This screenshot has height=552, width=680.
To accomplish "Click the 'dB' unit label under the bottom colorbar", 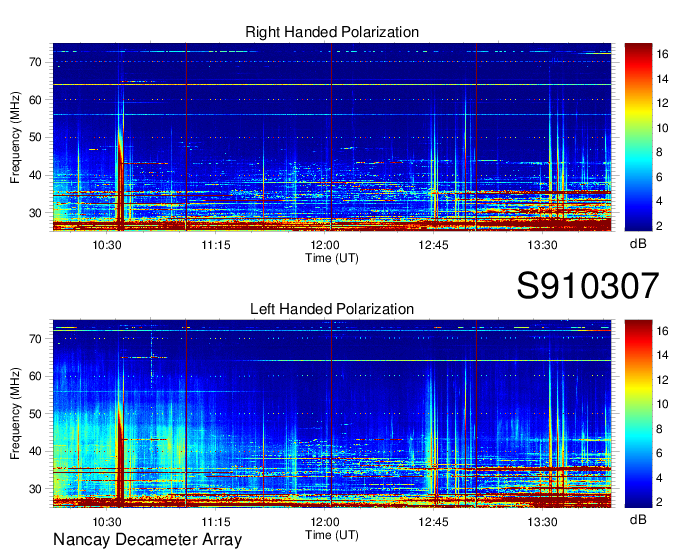I will [638, 520].
